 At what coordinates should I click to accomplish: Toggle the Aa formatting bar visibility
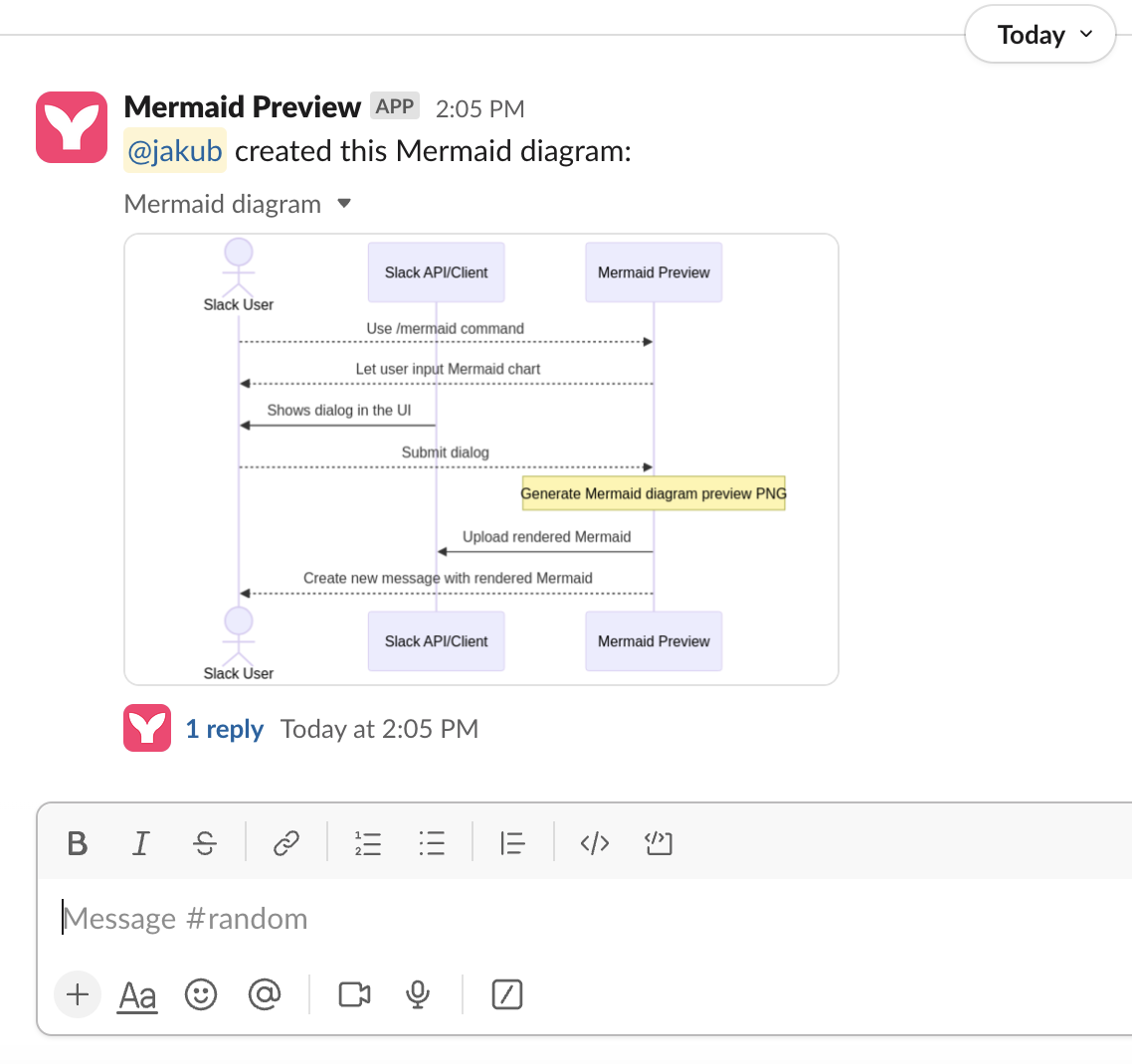[136, 993]
